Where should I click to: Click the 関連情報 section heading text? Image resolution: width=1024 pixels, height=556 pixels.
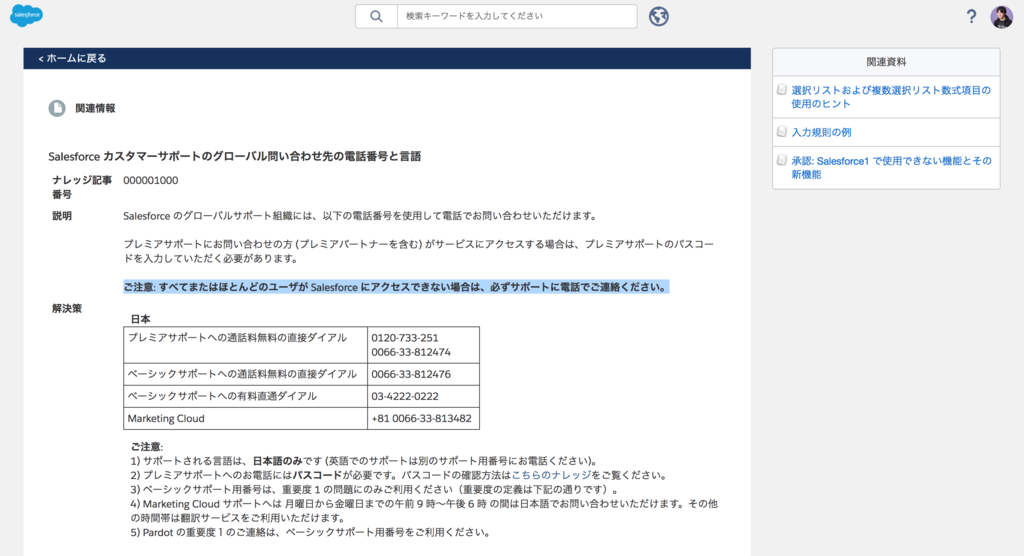[95, 108]
